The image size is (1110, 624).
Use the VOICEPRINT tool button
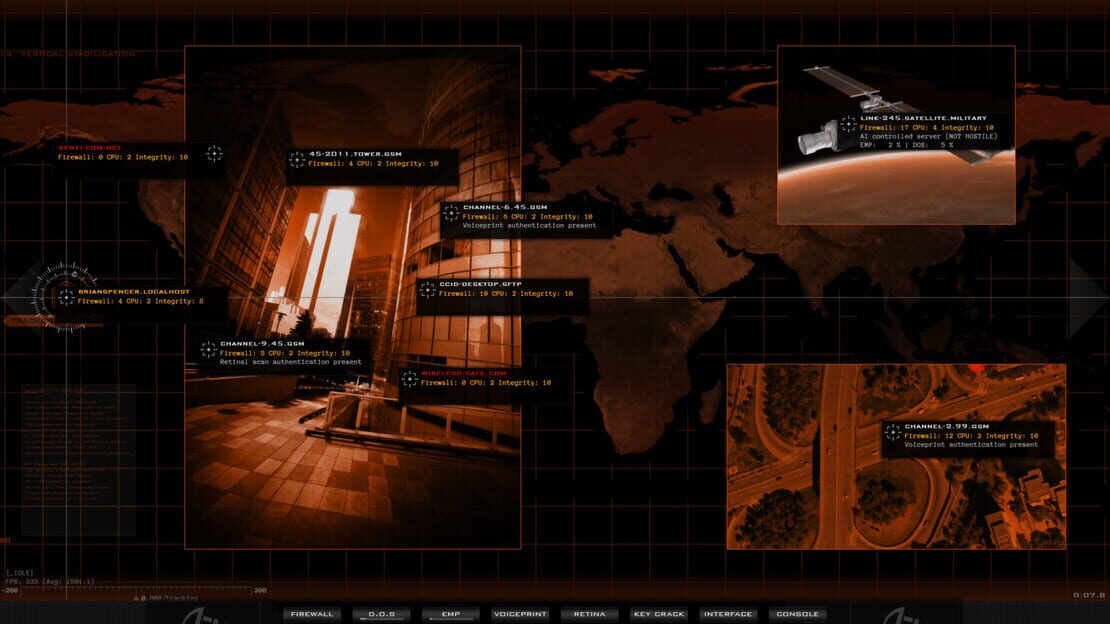click(x=520, y=614)
